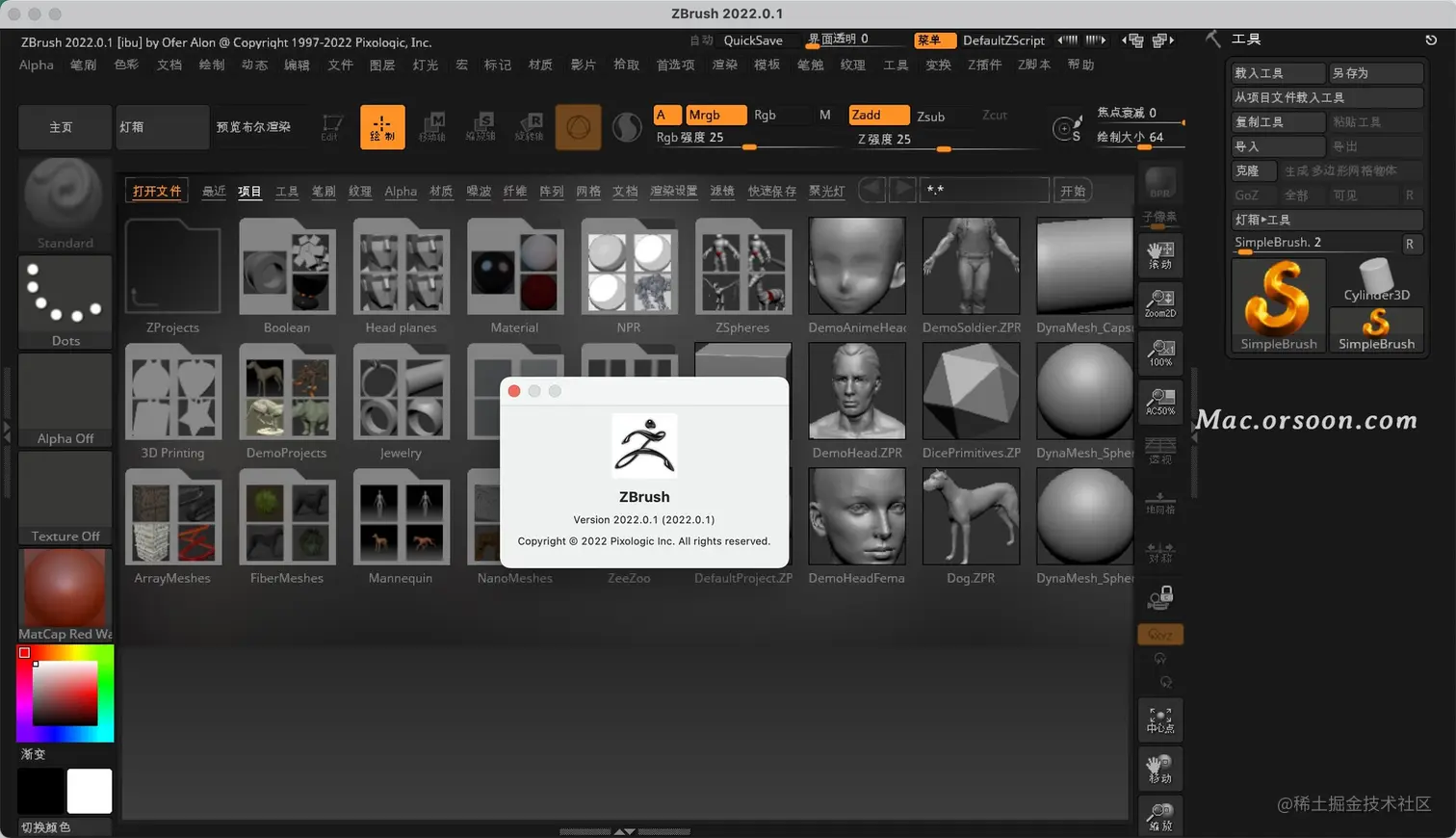Click the 打开文件 (Open File) button
Viewport: 1456px width, 838px height.
[x=157, y=191]
